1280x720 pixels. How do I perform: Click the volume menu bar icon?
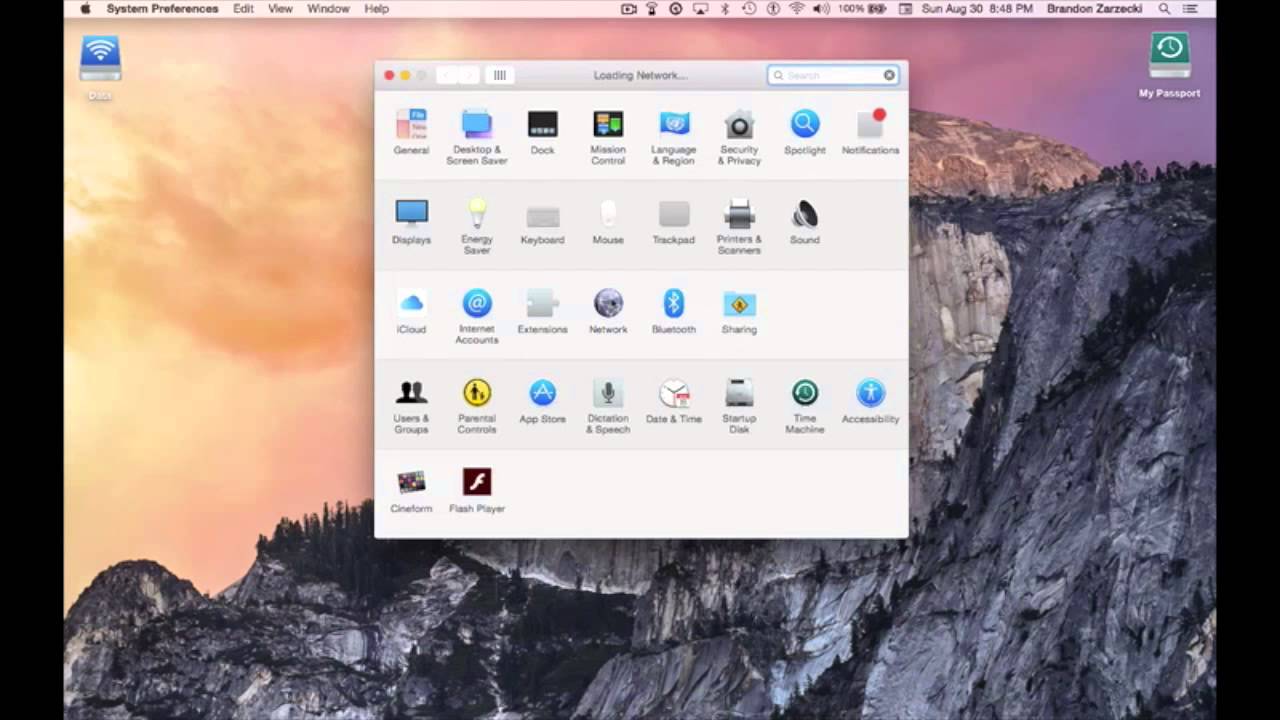(x=821, y=8)
